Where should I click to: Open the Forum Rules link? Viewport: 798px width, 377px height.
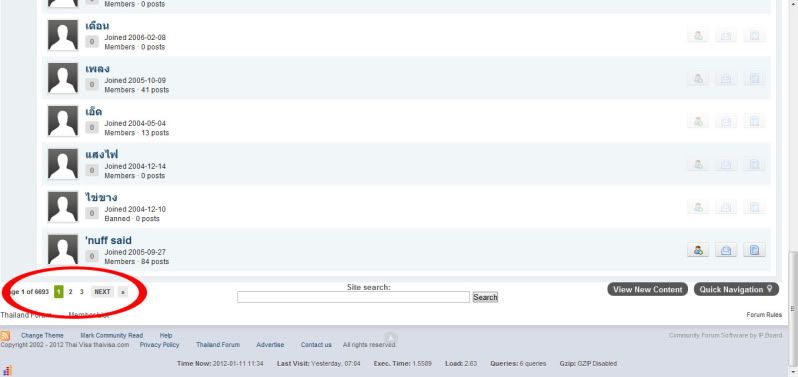[x=764, y=315]
